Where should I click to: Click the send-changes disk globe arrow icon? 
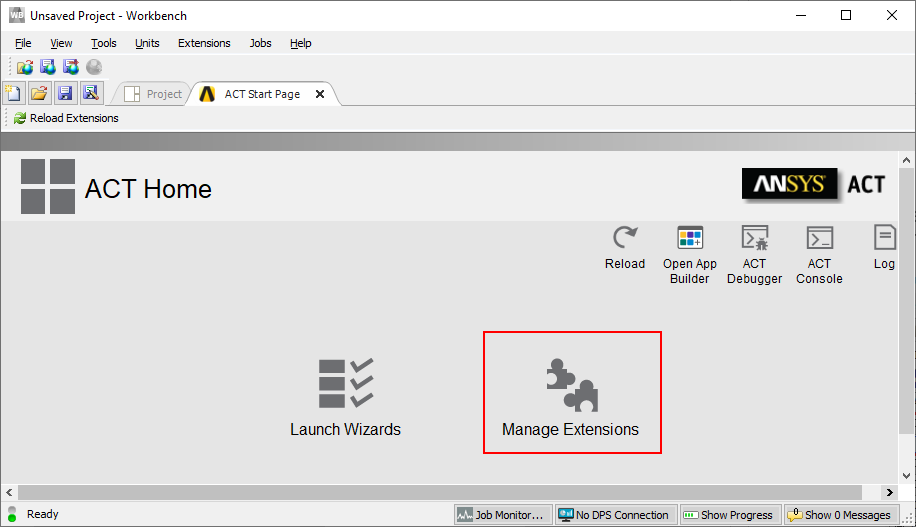tap(71, 67)
